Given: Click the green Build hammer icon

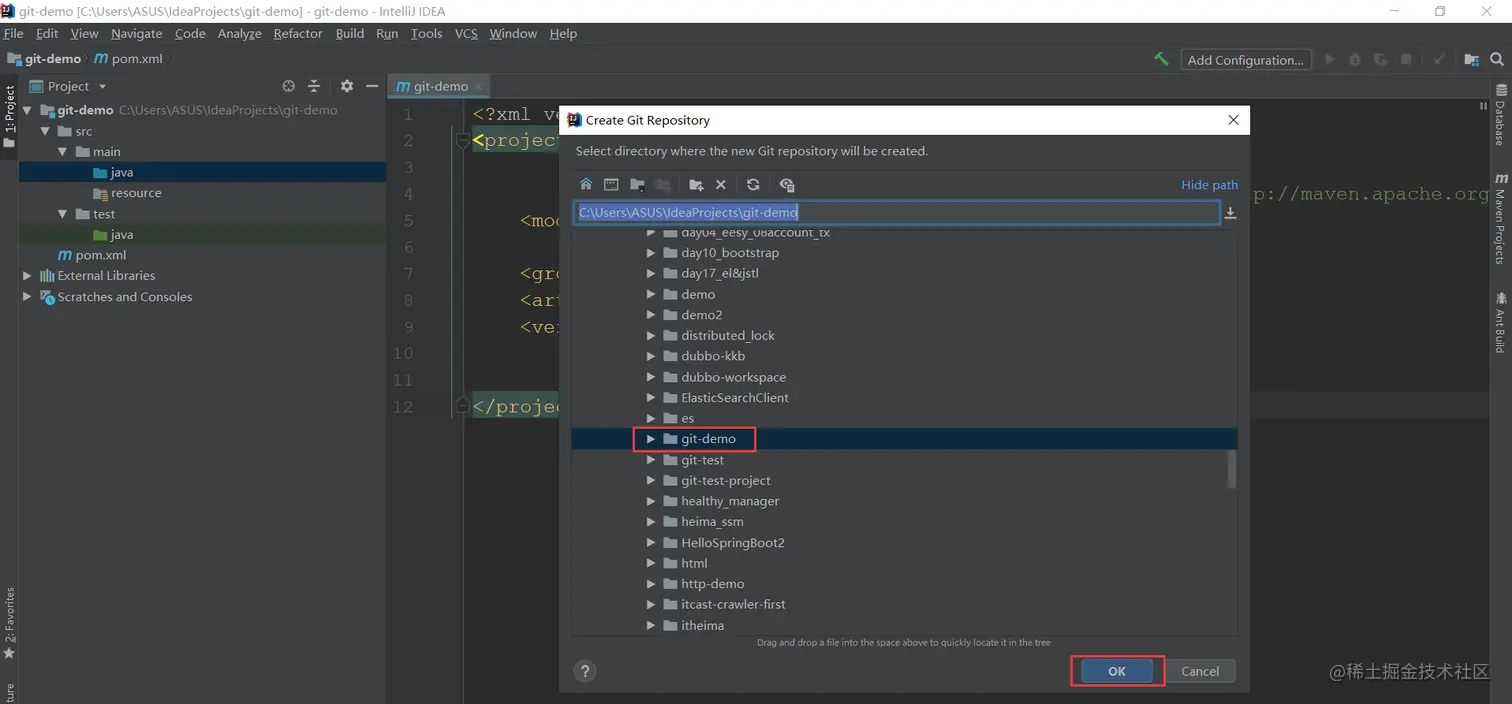Looking at the screenshot, I should point(1161,59).
